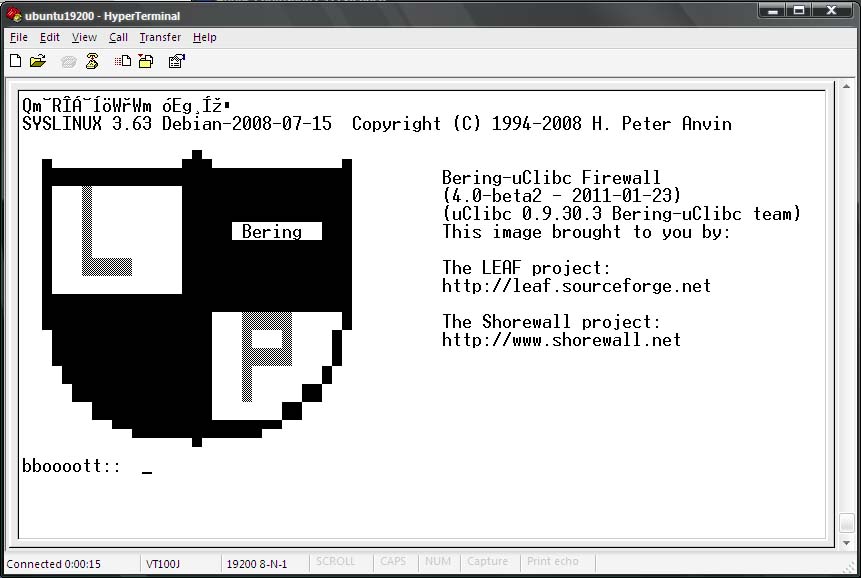Click the vertical scrollbar thumb
This screenshot has height=578, width=861.
click(846, 523)
